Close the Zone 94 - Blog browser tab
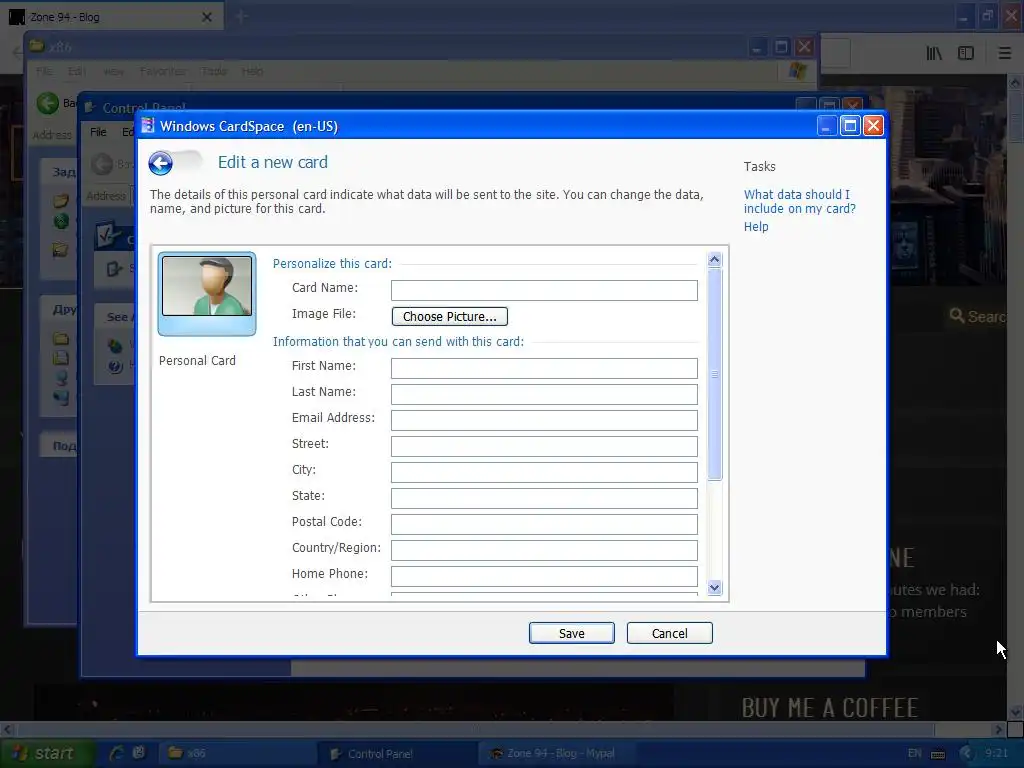 [x=206, y=17]
